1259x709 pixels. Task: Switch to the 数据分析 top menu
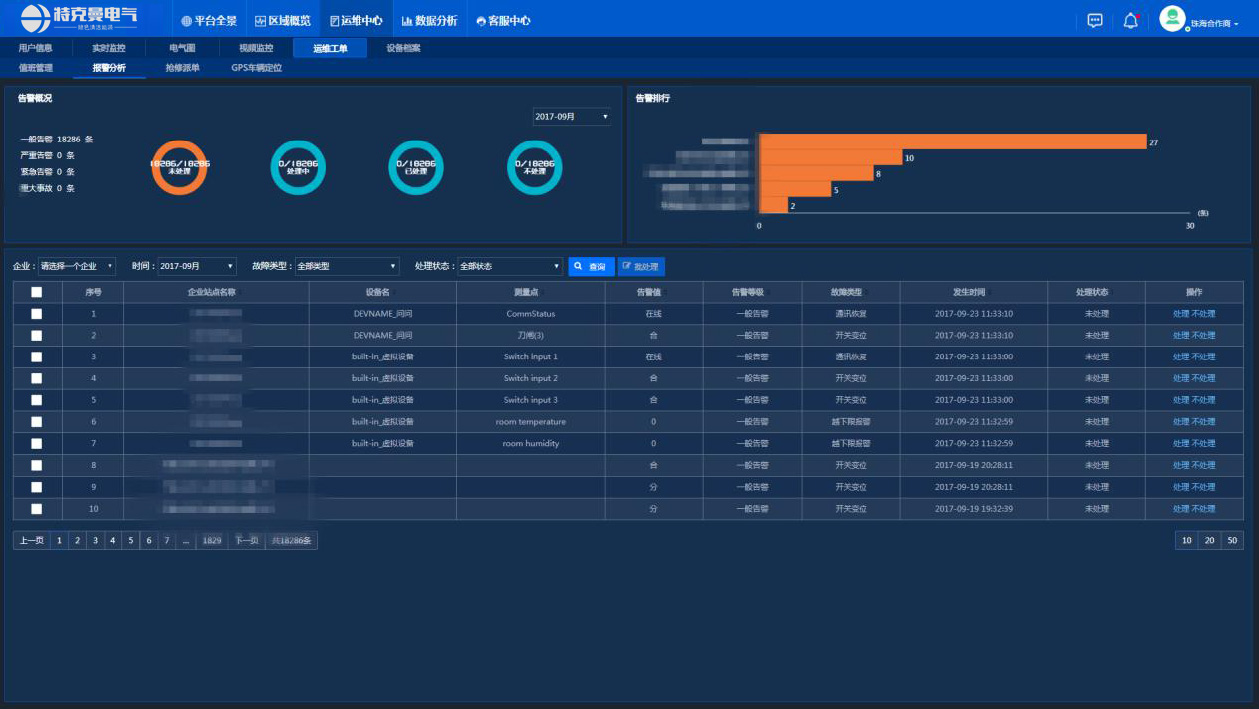(x=429, y=20)
